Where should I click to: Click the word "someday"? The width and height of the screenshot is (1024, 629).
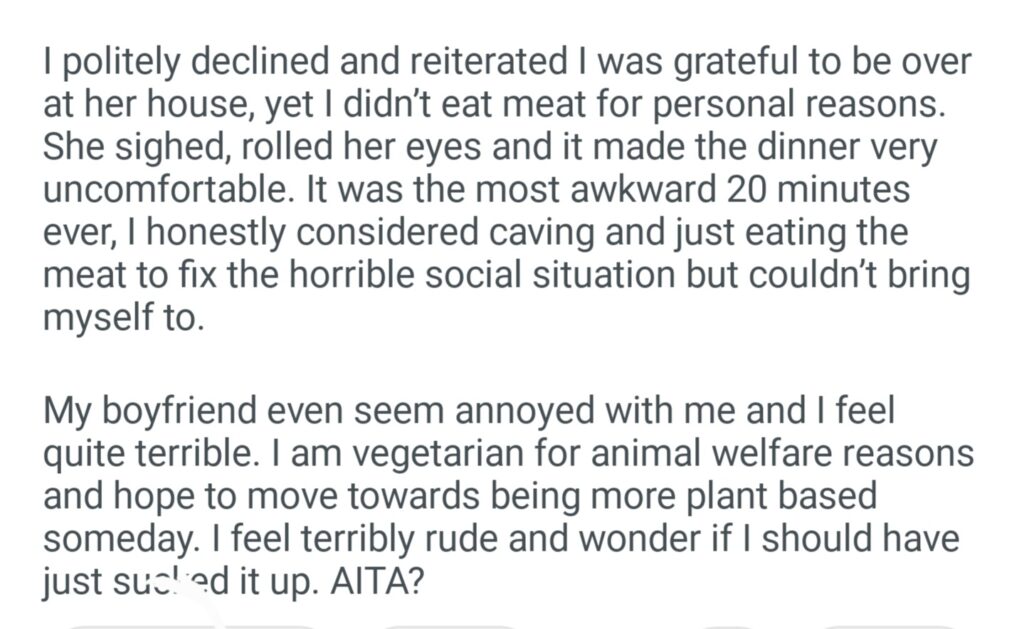121,540
